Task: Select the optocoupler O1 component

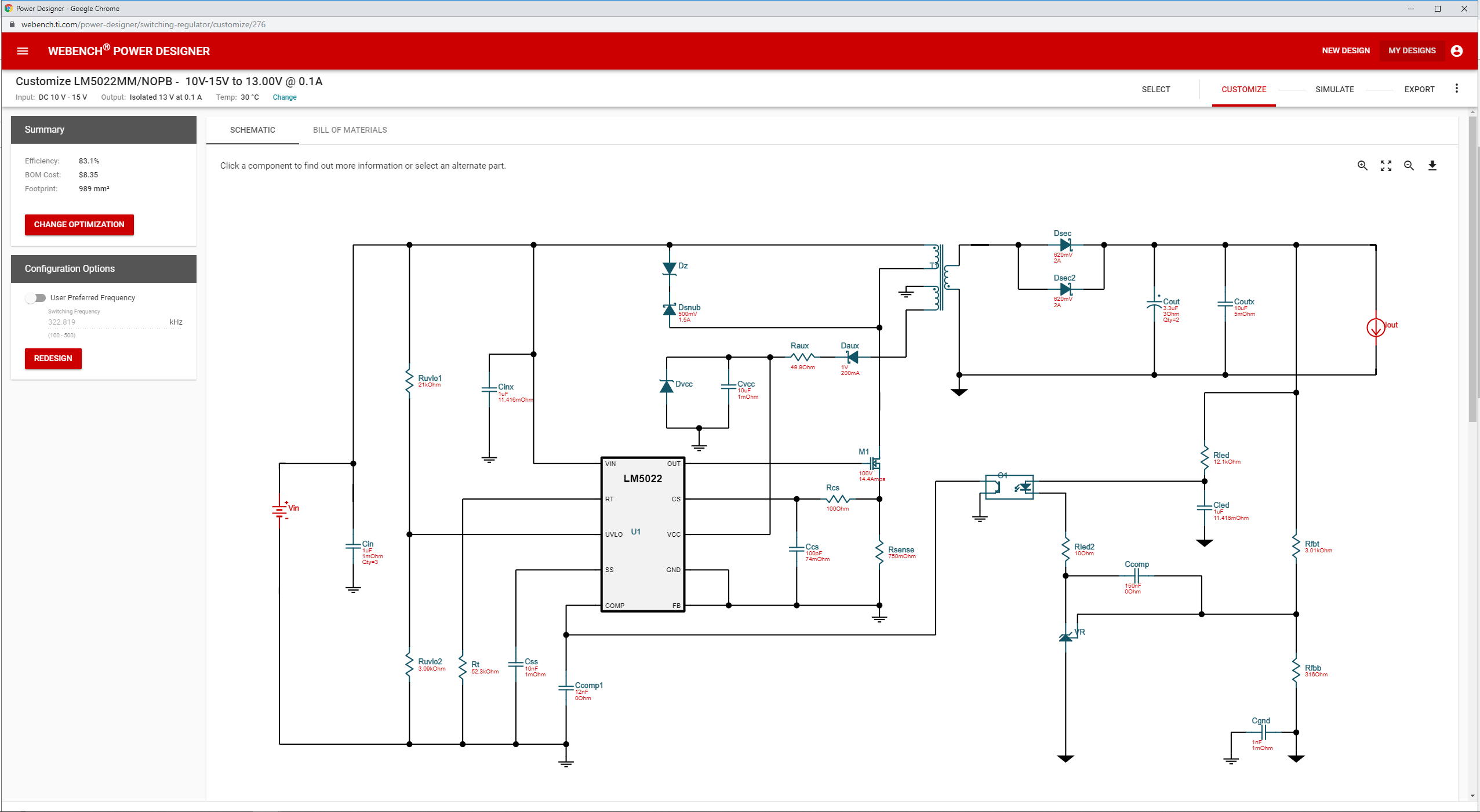Action: click(x=1009, y=486)
